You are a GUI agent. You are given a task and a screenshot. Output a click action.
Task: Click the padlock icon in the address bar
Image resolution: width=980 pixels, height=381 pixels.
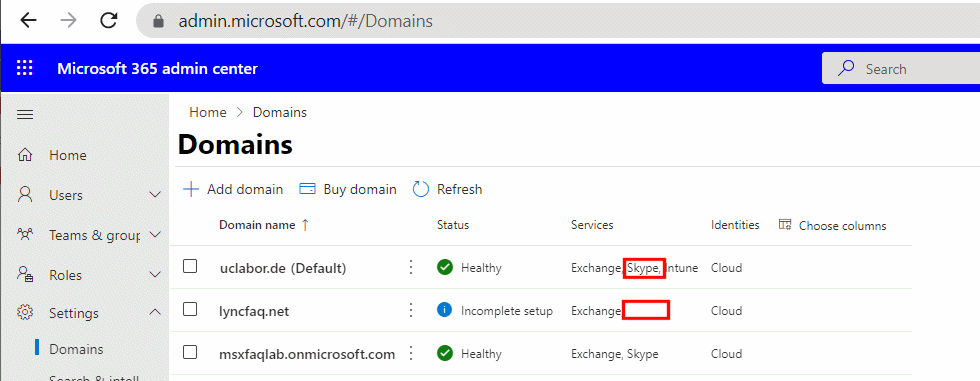[x=159, y=21]
